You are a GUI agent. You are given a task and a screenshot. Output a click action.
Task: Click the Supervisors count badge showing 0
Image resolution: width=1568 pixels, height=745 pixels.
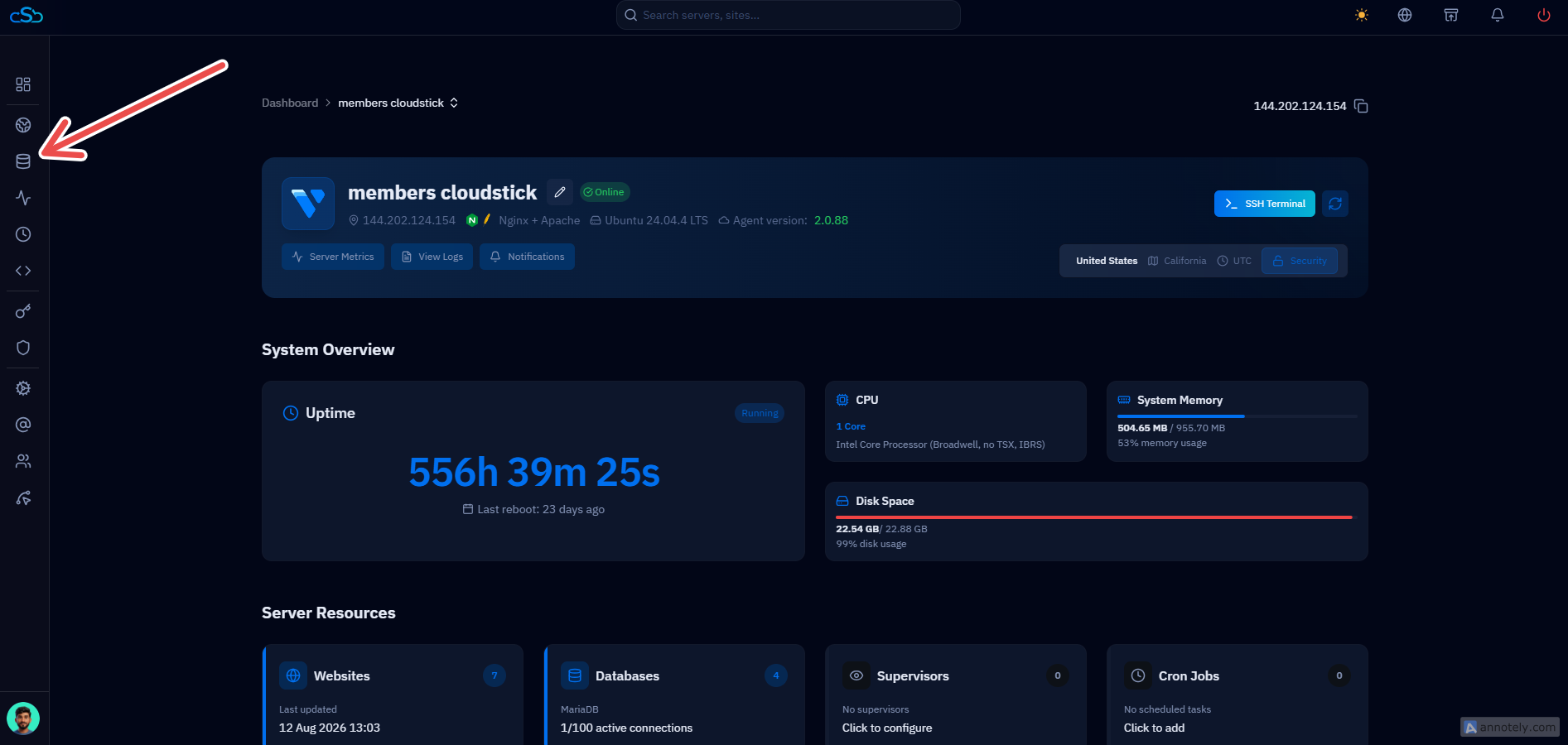pos(1058,675)
